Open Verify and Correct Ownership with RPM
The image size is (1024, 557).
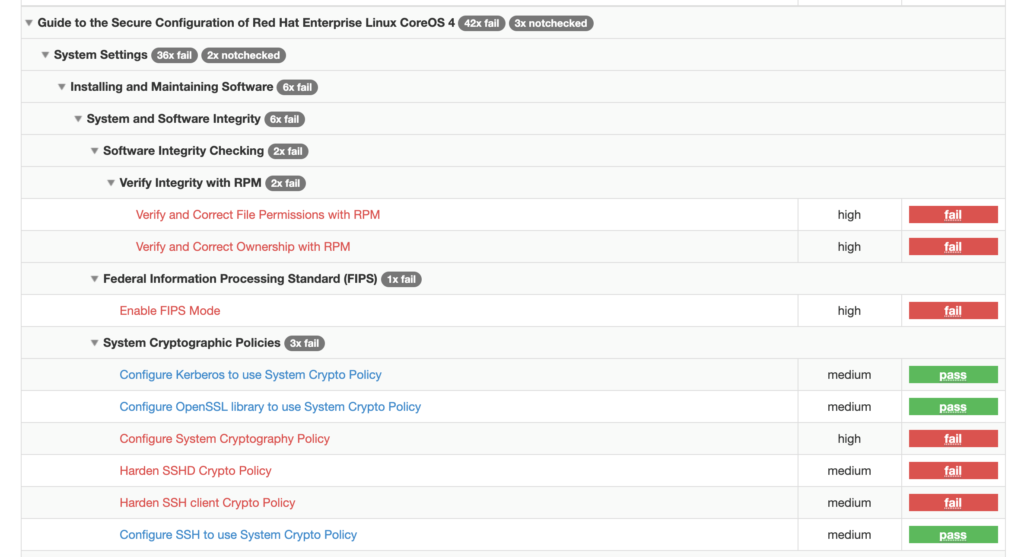pos(242,247)
